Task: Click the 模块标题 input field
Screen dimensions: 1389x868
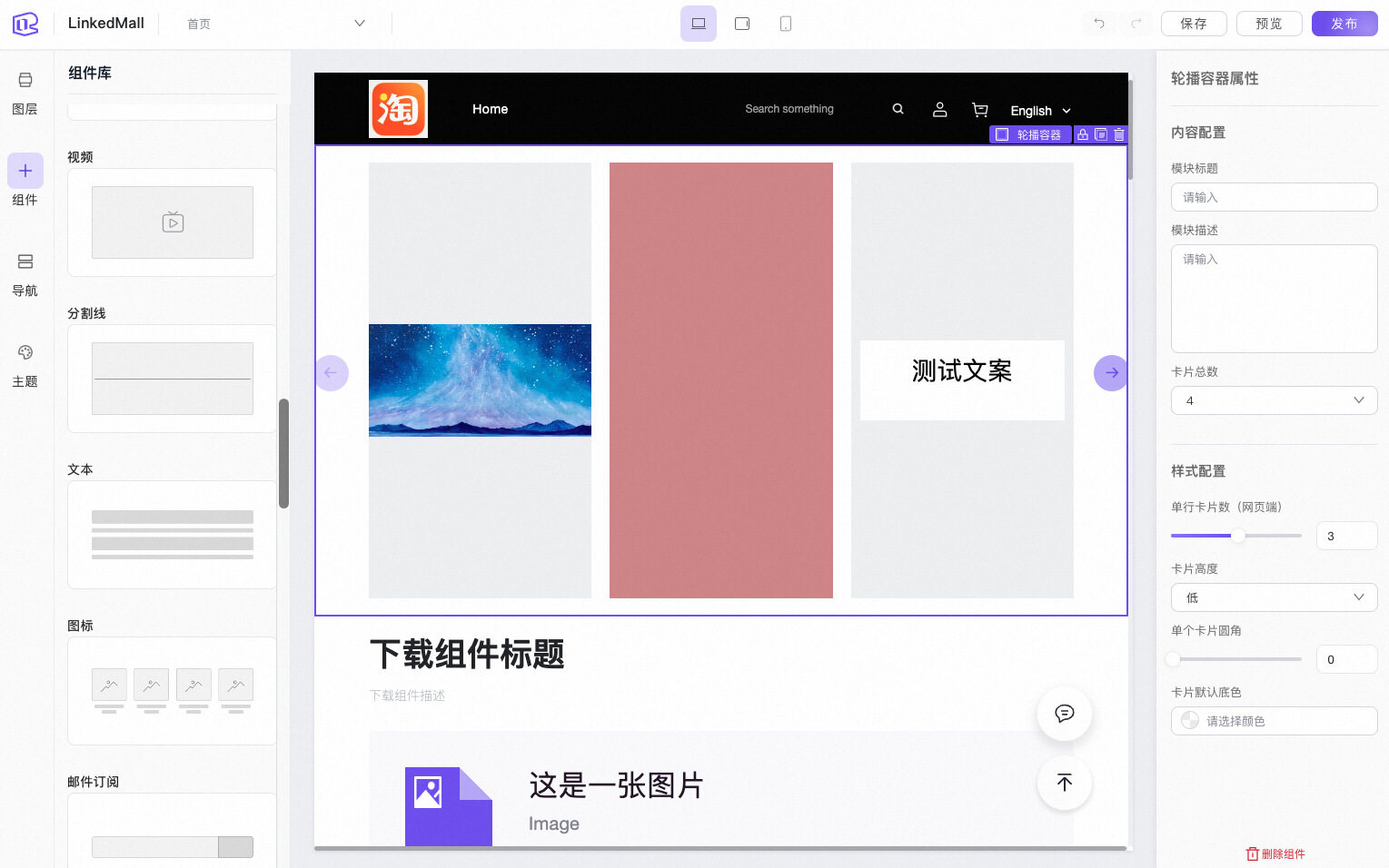Action: click(1274, 197)
